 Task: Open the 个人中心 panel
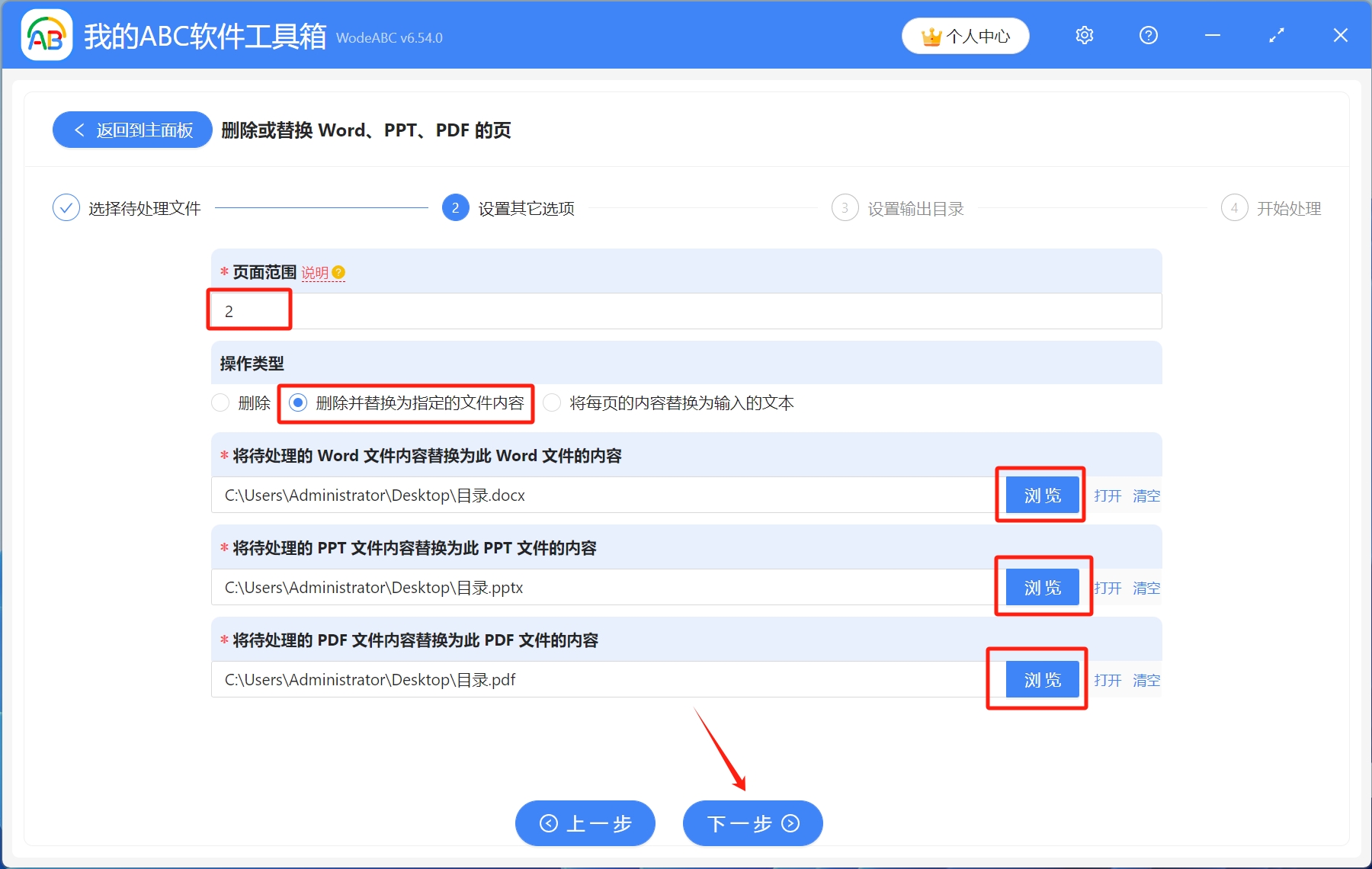pos(965,35)
